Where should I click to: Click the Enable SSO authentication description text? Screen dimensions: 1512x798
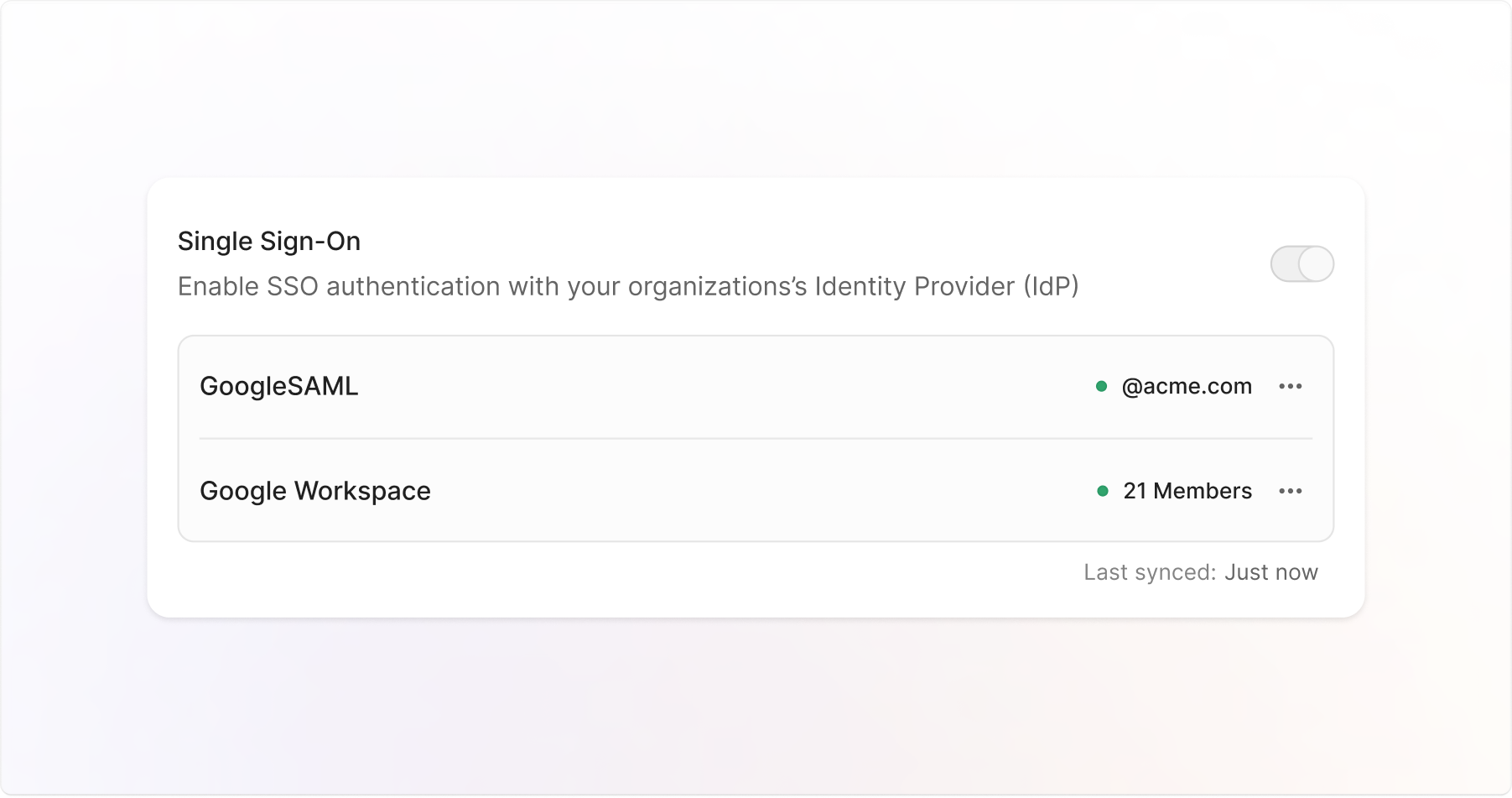(x=628, y=287)
